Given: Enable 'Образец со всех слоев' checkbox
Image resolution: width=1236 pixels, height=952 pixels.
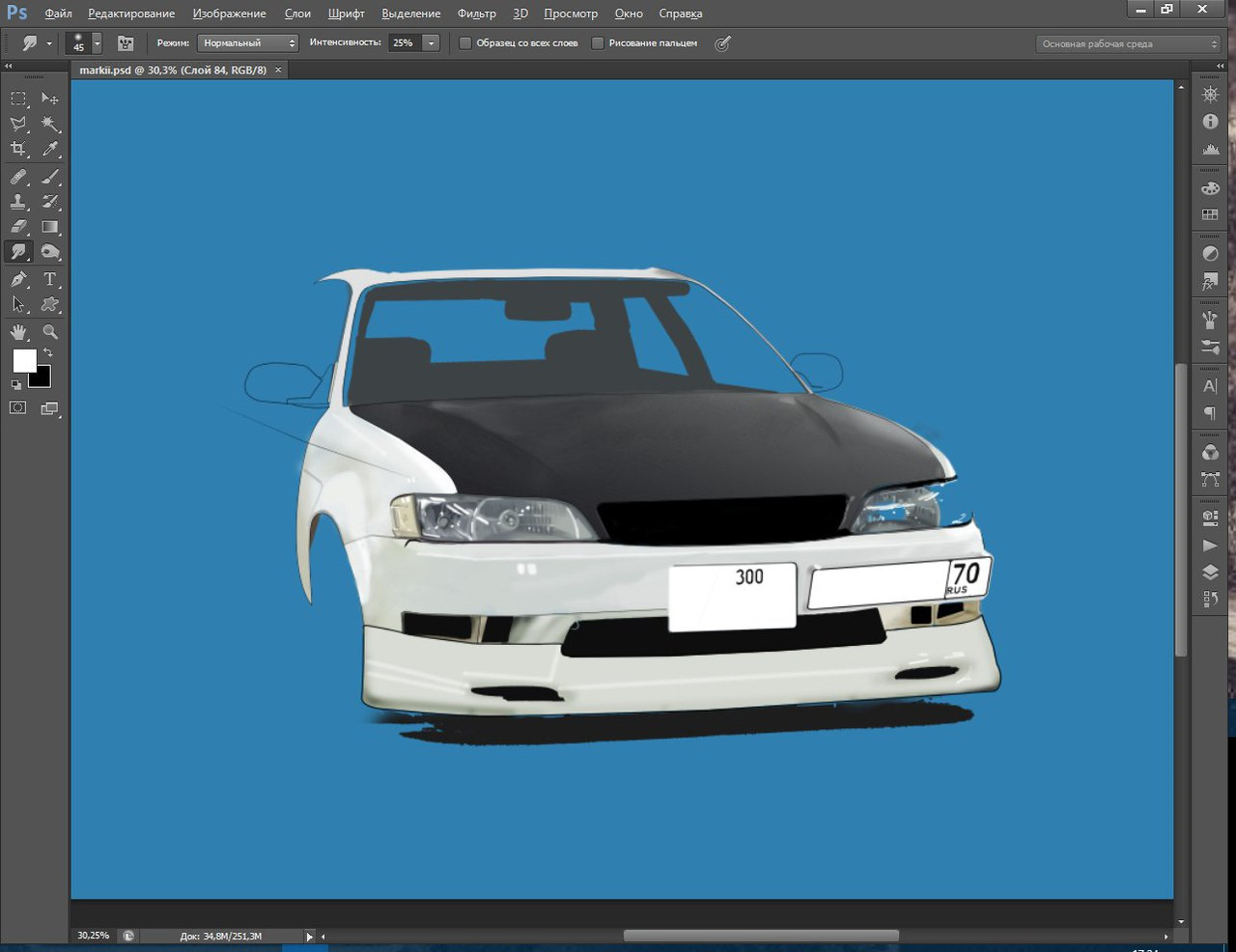Looking at the screenshot, I should pyautogui.click(x=465, y=43).
